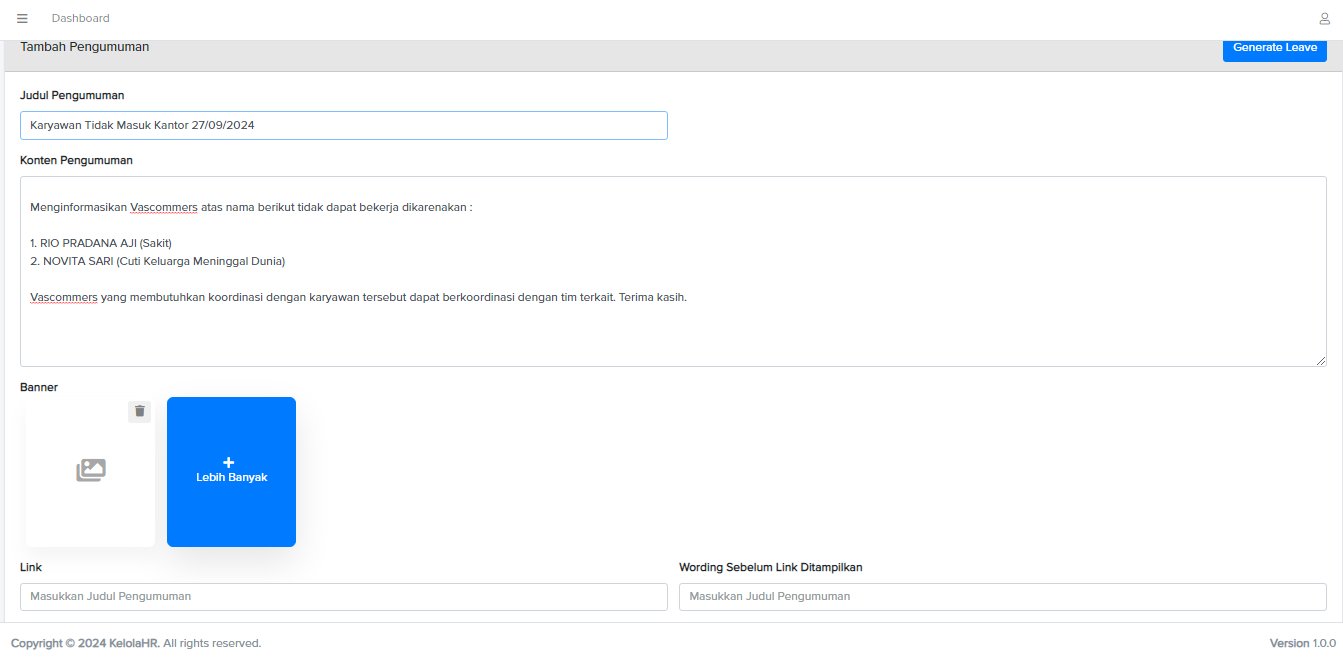Place cursor on RIO PRADANA AJI line
Image resolution: width=1343 pixels, height=665 pixels.
point(101,243)
